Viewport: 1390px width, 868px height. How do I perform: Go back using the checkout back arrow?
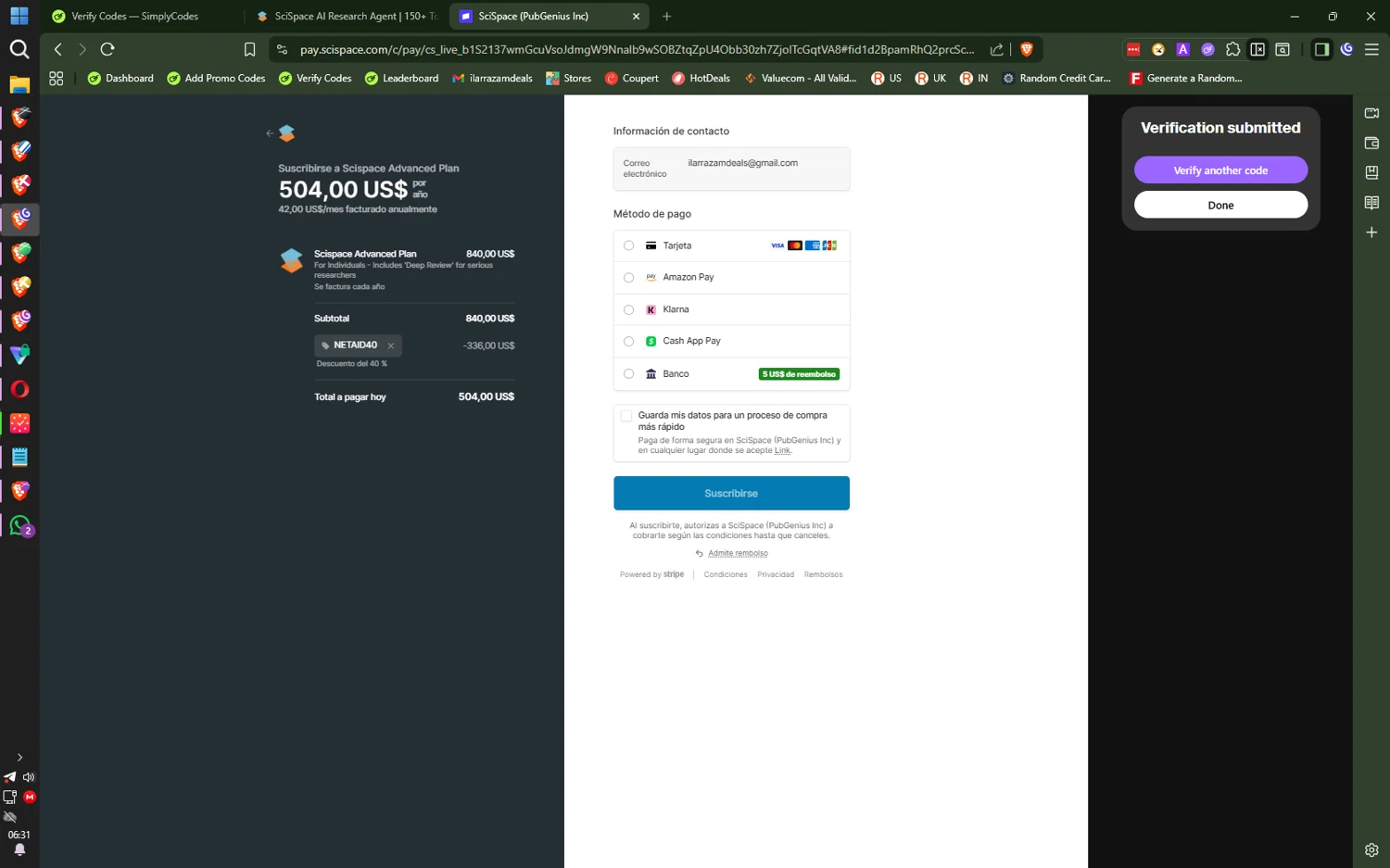pyautogui.click(x=270, y=133)
